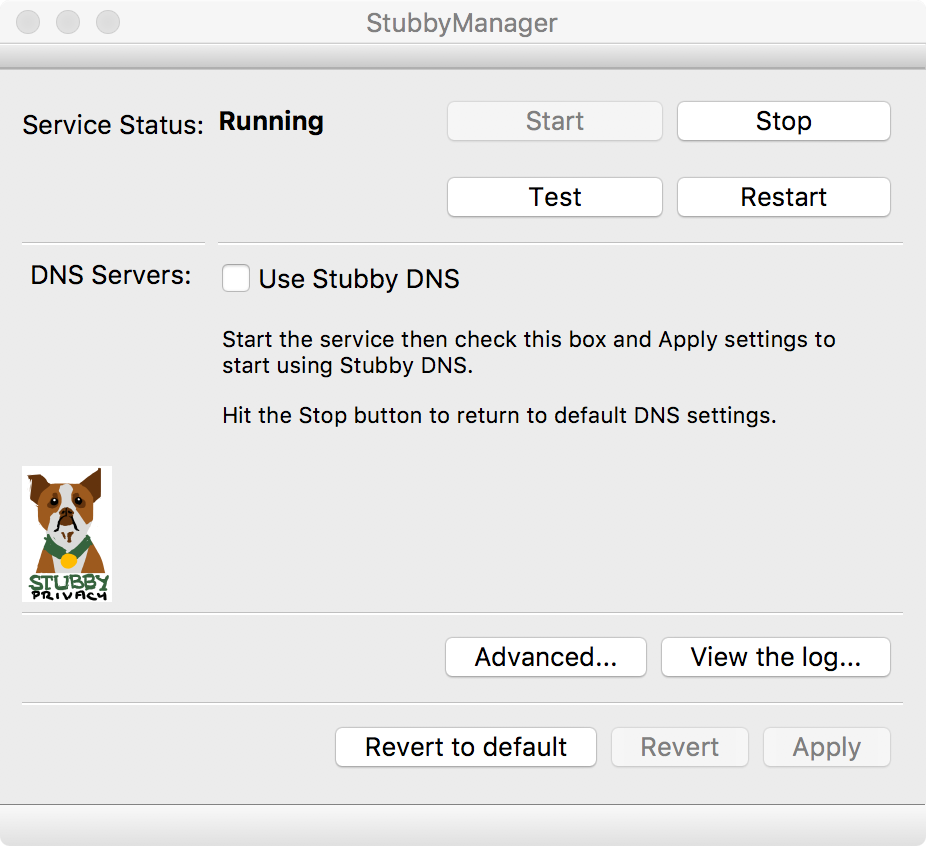Click the Apply button
This screenshot has width=926, height=846.
[827, 747]
